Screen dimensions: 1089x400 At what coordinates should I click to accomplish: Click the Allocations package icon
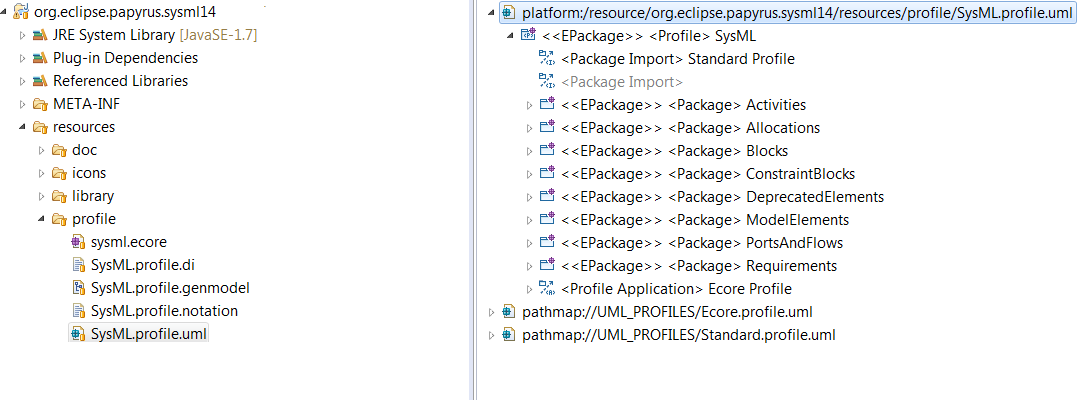click(547, 127)
